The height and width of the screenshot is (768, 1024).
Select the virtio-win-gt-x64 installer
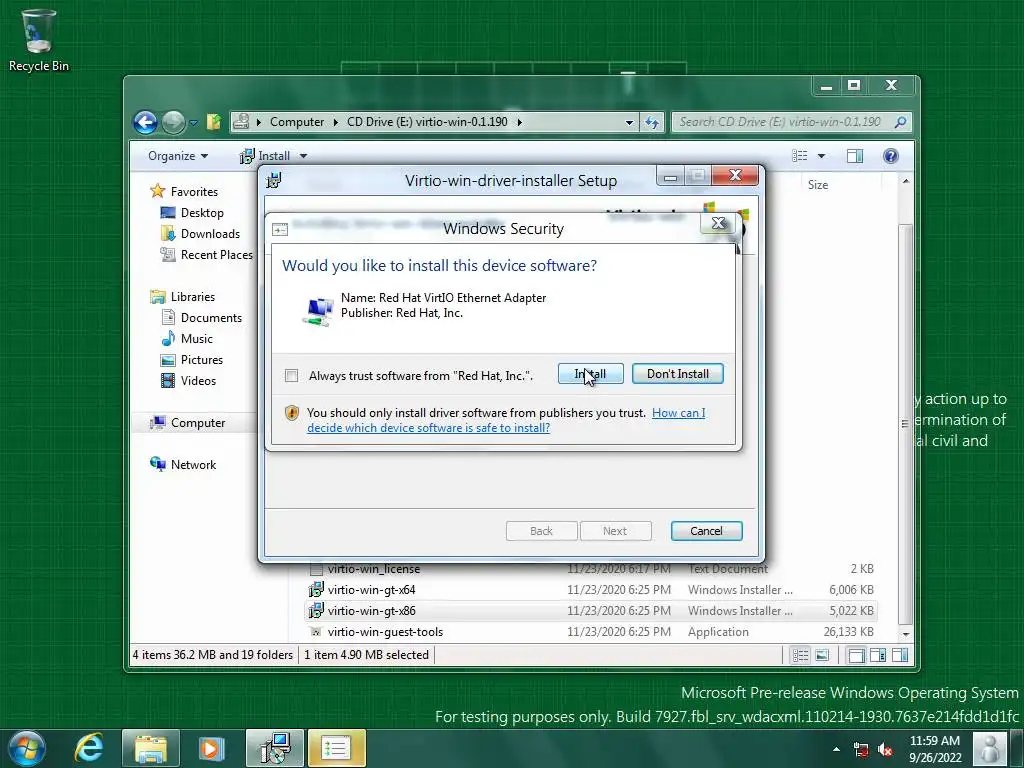tap(372, 590)
